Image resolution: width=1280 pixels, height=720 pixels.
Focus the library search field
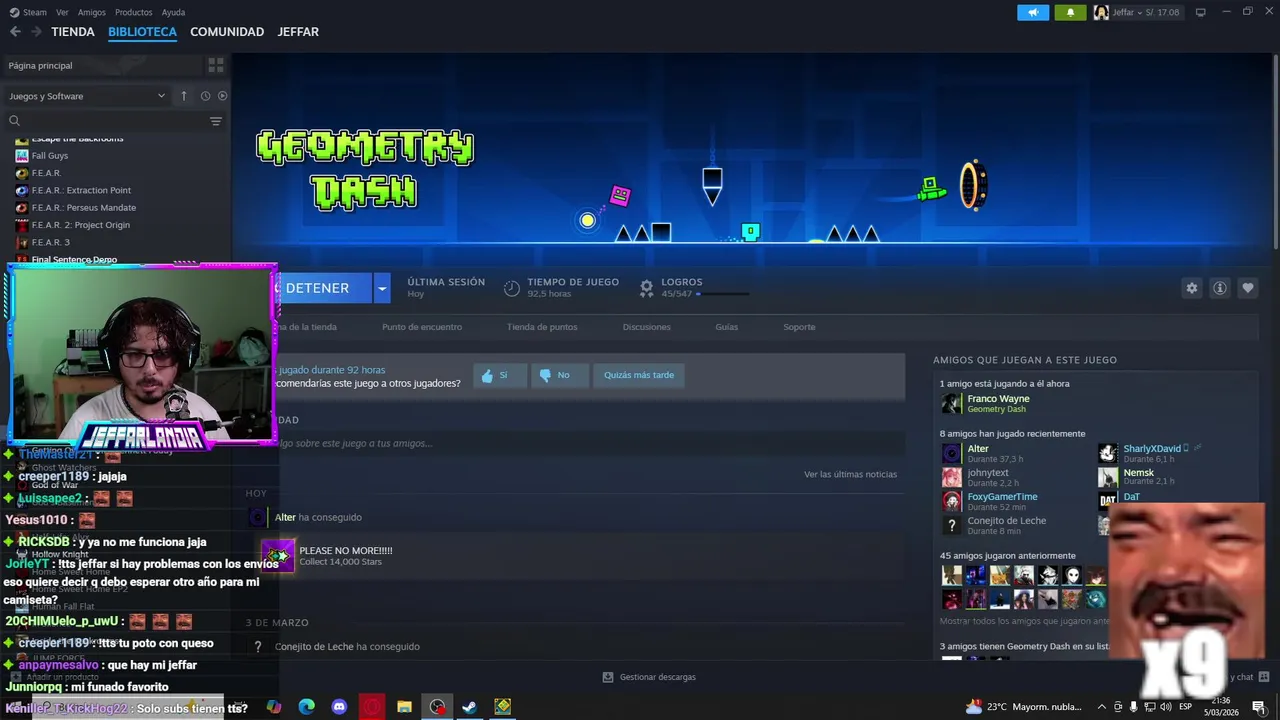tap(115, 121)
